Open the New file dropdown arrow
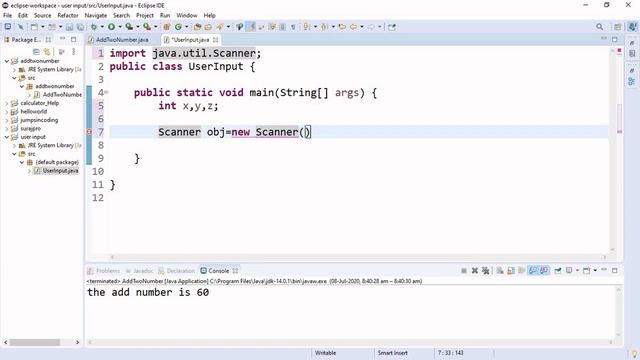640x360 pixels. pyautogui.click(x=42, y=27)
